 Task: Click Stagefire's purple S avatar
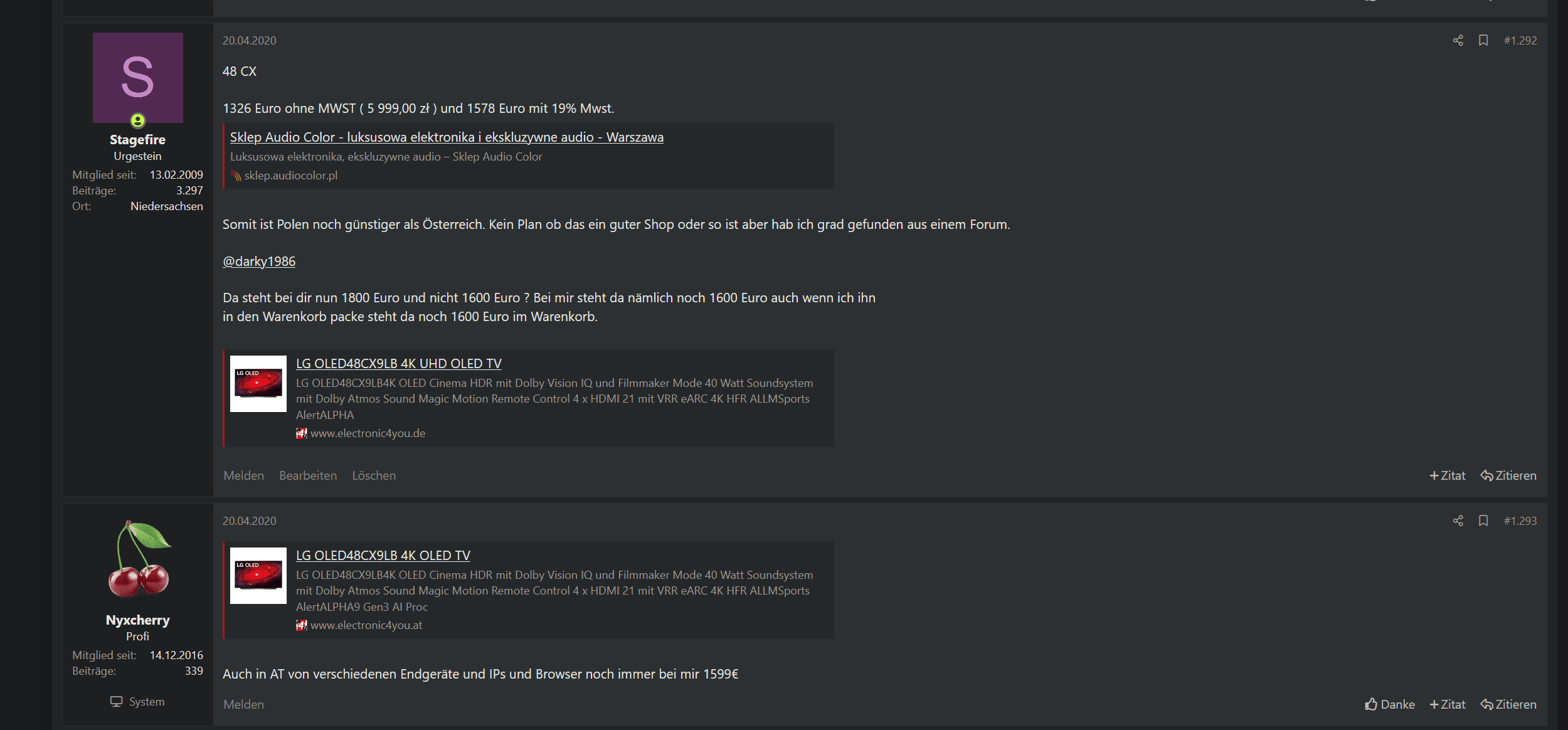point(138,77)
